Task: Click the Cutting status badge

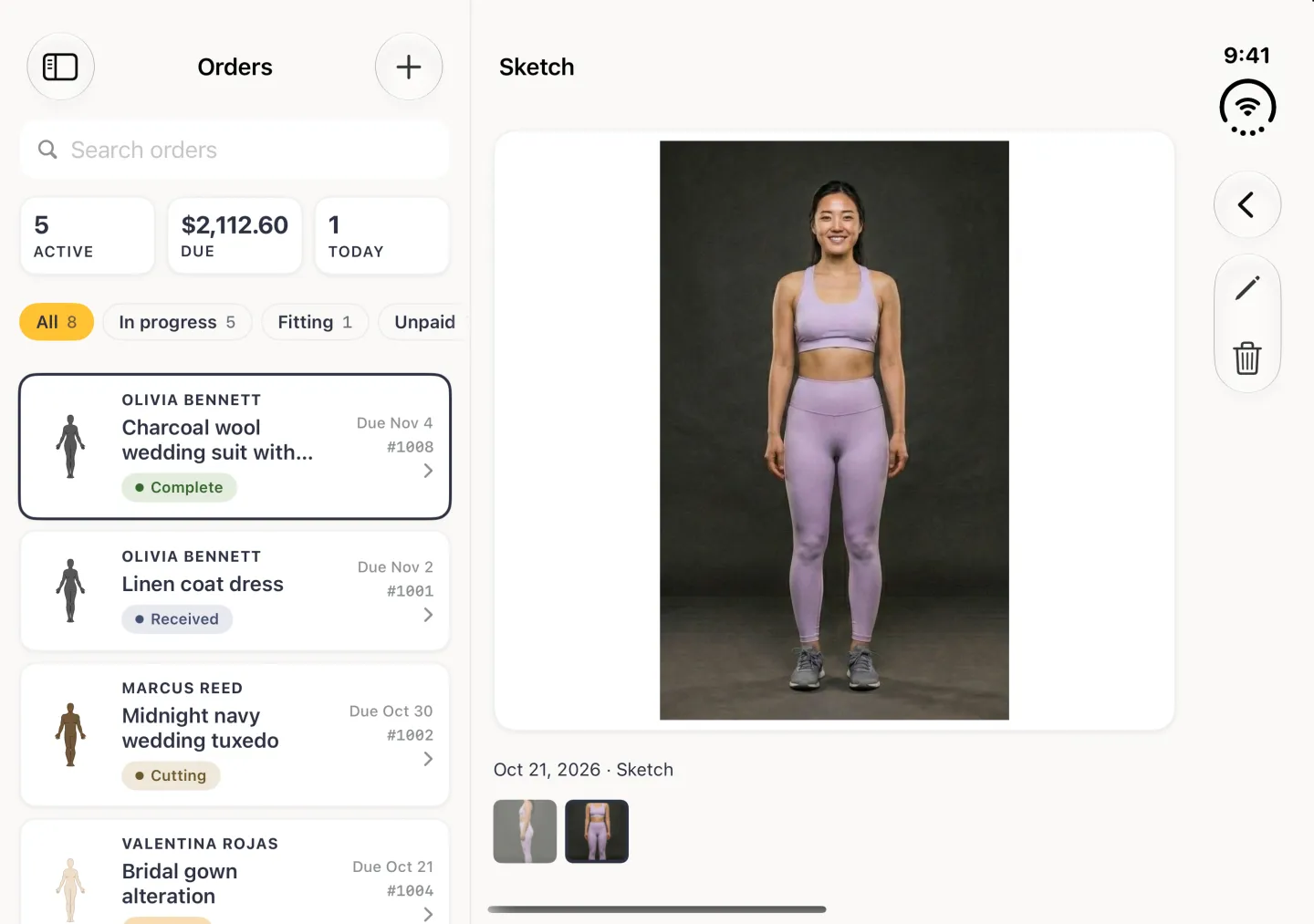Action: tap(171, 775)
